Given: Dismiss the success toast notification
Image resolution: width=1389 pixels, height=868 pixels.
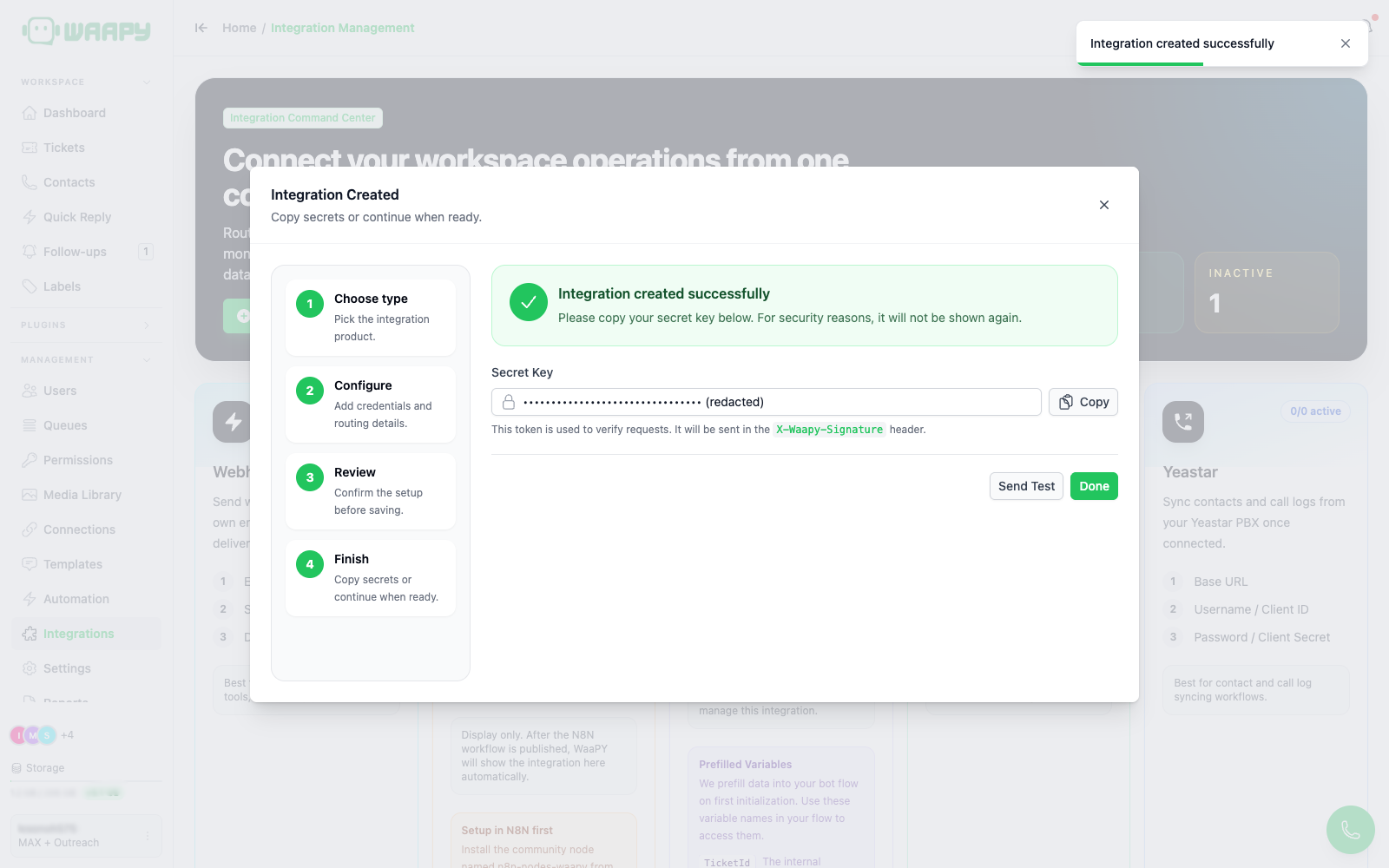Looking at the screenshot, I should click(1346, 43).
